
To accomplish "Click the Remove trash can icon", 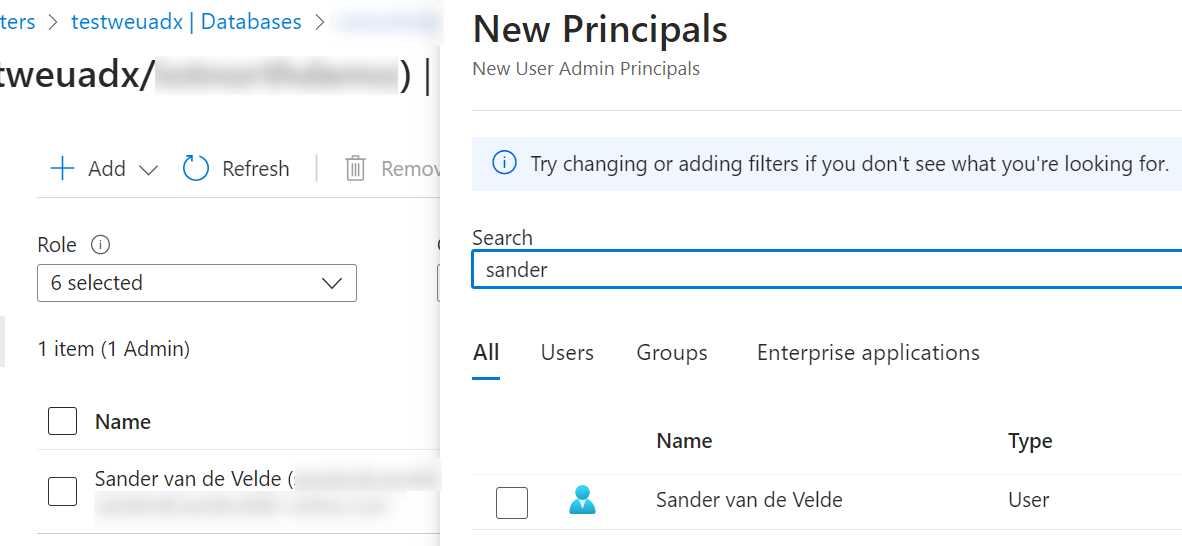I will 355,168.
